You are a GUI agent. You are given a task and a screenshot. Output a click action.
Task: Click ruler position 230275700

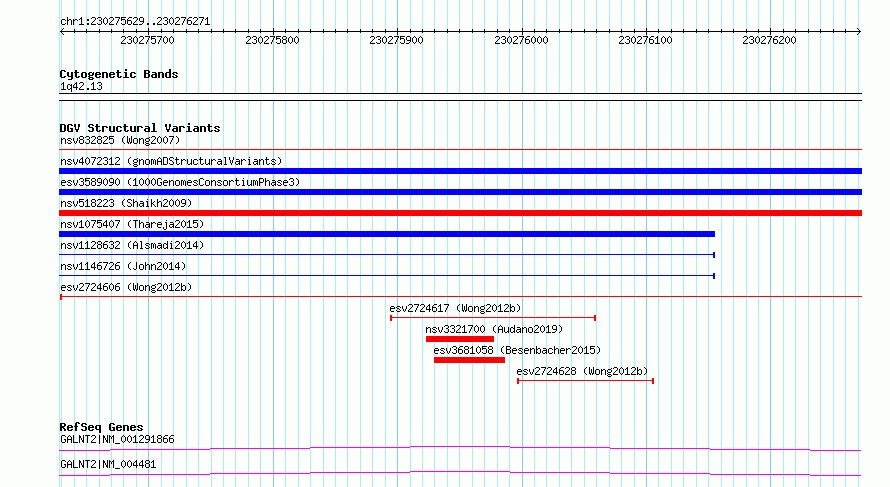click(148, 40)
